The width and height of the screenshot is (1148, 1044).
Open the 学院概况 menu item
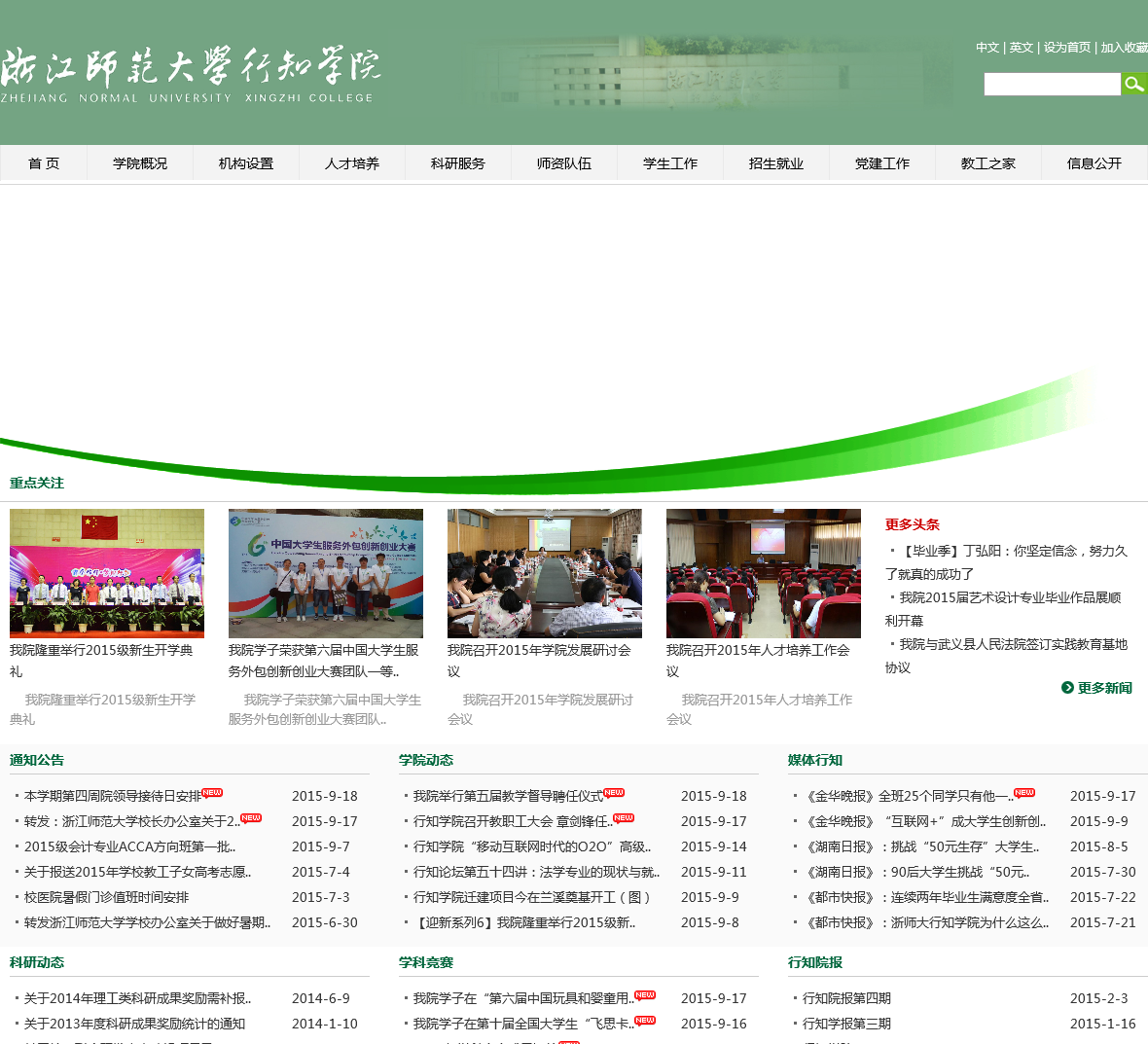click(x=140, y=163)
